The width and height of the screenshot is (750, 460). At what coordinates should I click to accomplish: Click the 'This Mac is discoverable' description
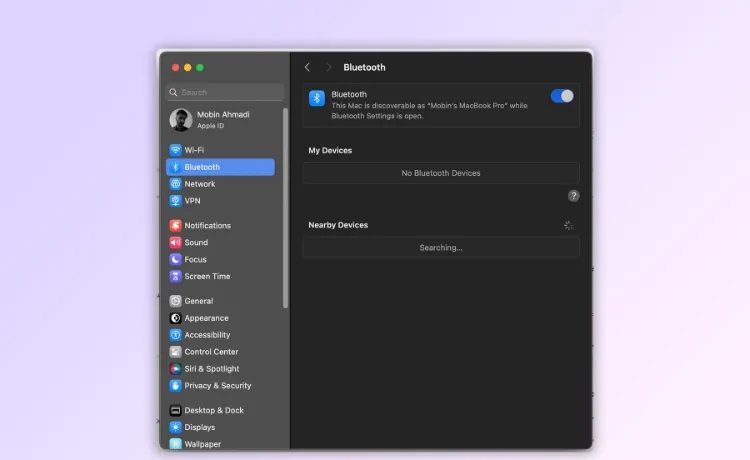[x=429, y=110]
